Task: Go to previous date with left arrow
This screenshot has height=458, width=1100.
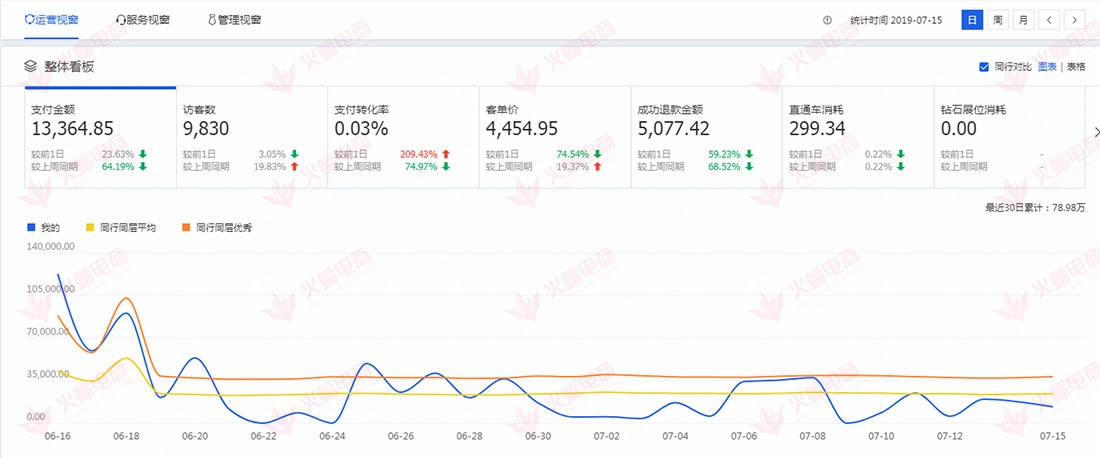Action: click(1049, 20)
